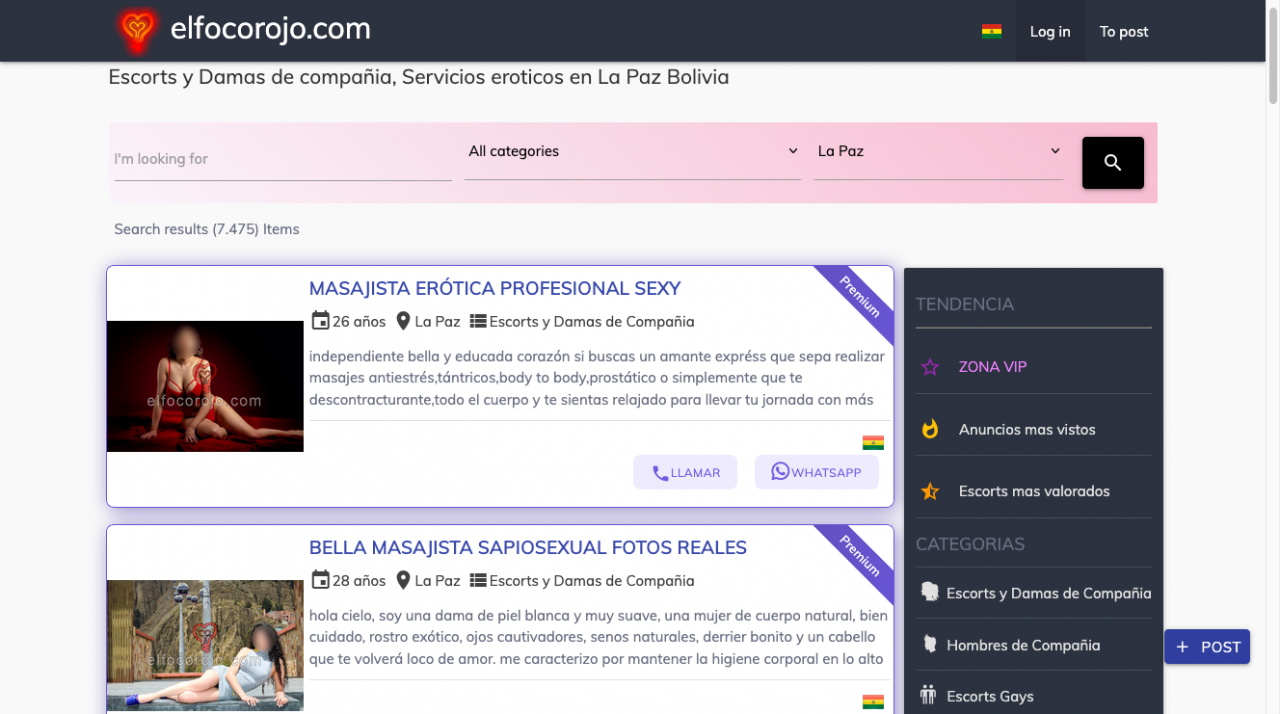Click the page heading Escorts y Damas de compañia
Screen dimensions: 1280x714
[419, 77]
